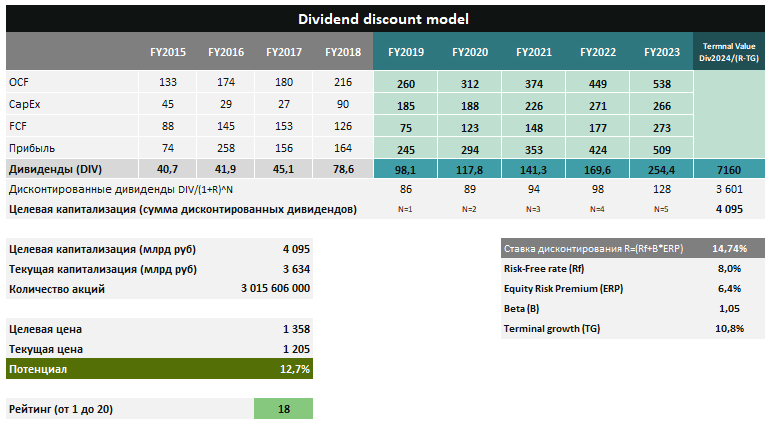Click the Dividend discount model title bar
This screenshot has height=429, width=778.
(384, 19)
